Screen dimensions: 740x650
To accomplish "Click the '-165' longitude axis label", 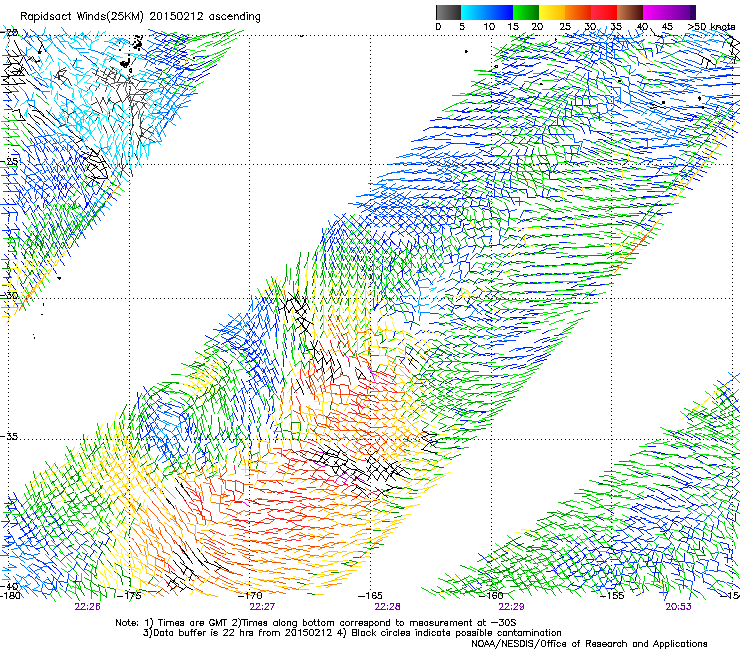I will (370, 595).
